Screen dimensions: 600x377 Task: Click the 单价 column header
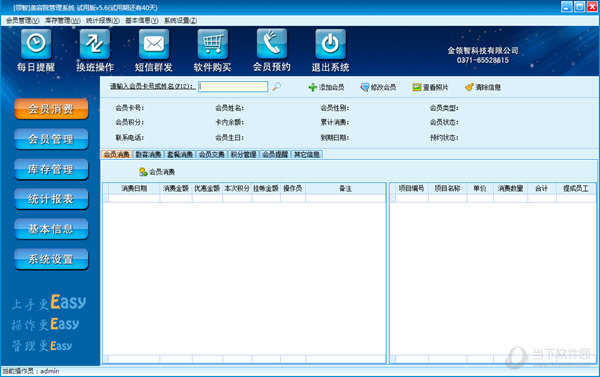point(480,188)
